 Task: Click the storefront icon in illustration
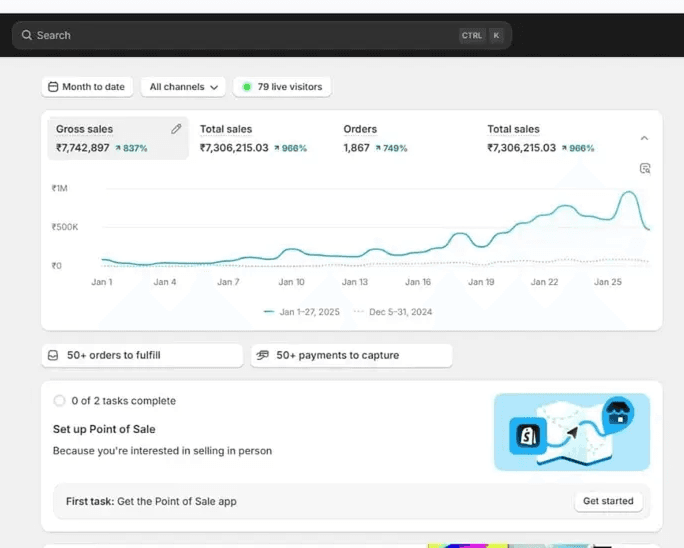click(x=618, y=412)
